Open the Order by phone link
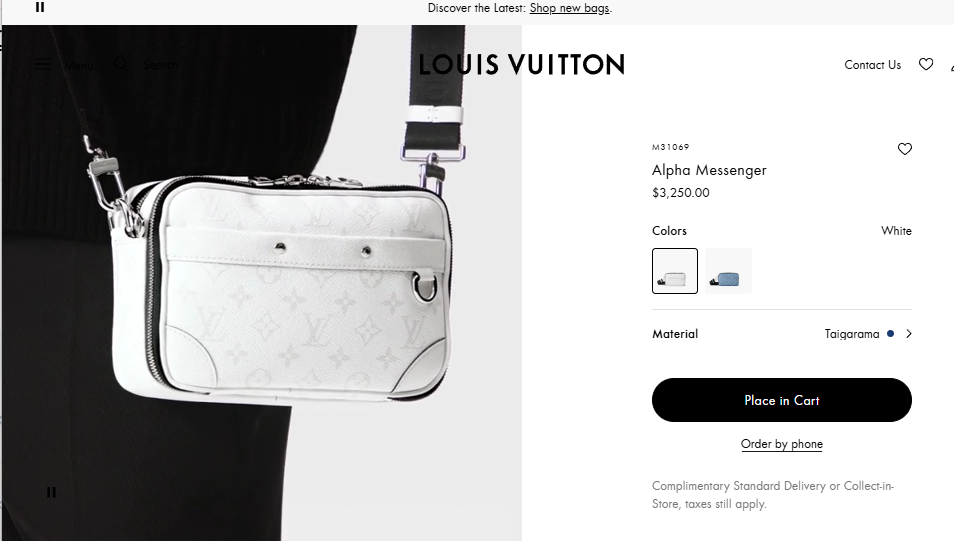The height and width of the screenshot is (541, 954). [782, 444]
